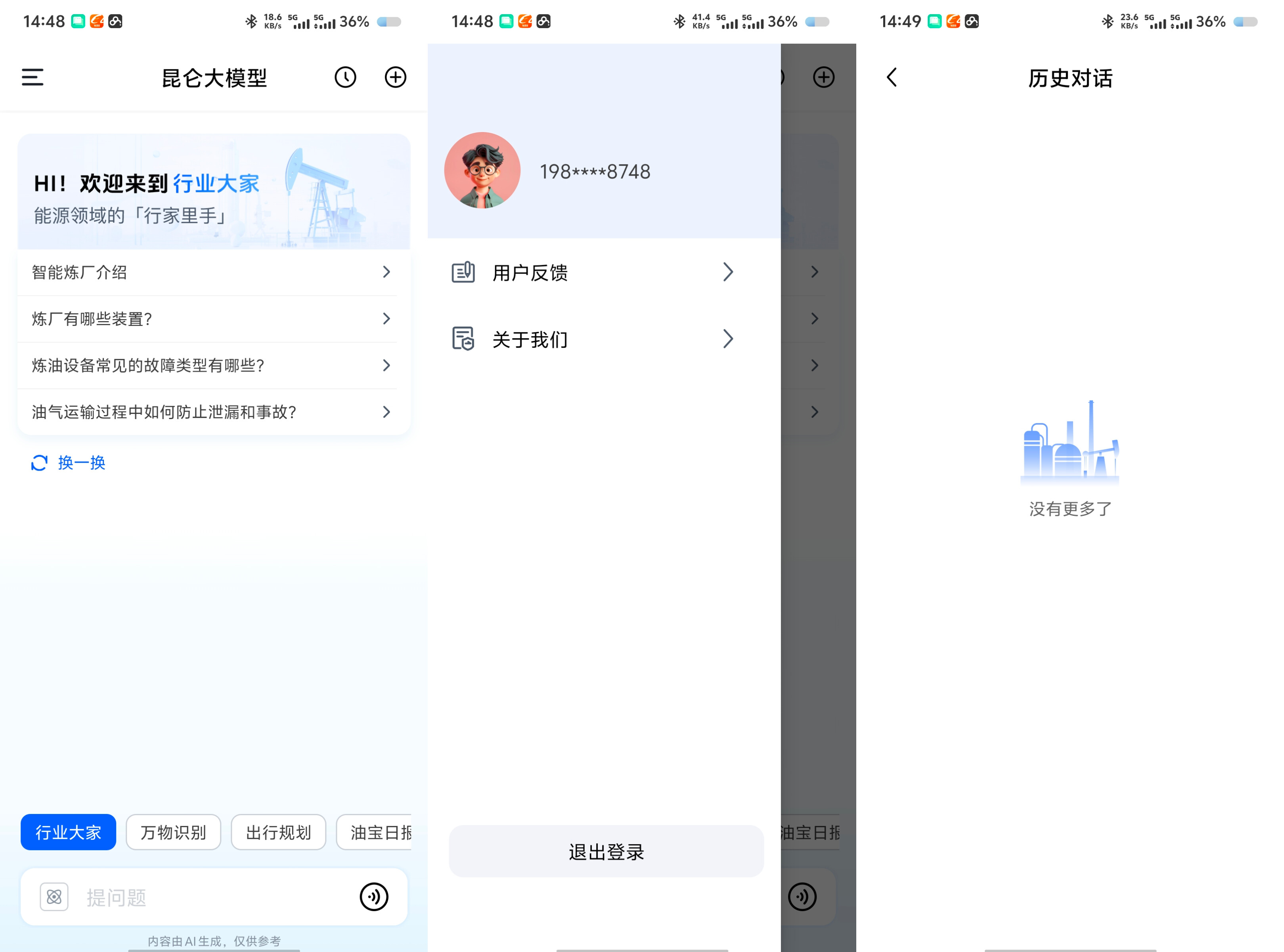Screen dimensions: 1284x952
Task: Expand the 炼厂有哪些装置 question chevron
Action: [x=386, y=319]
